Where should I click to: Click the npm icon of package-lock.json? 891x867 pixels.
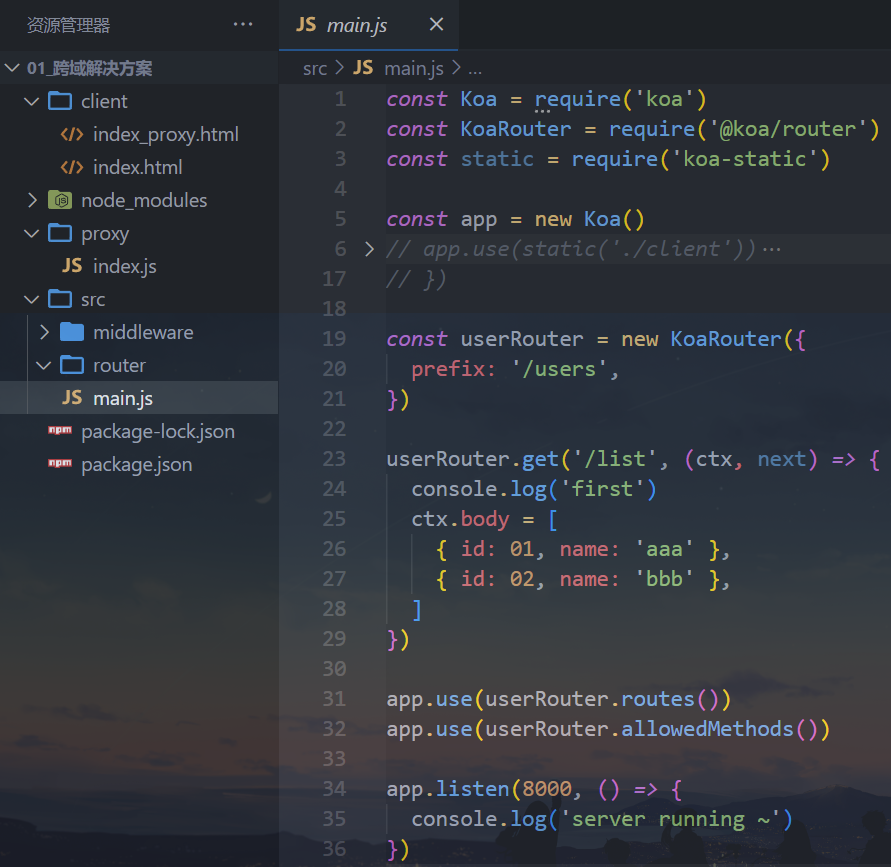(60, 430)
